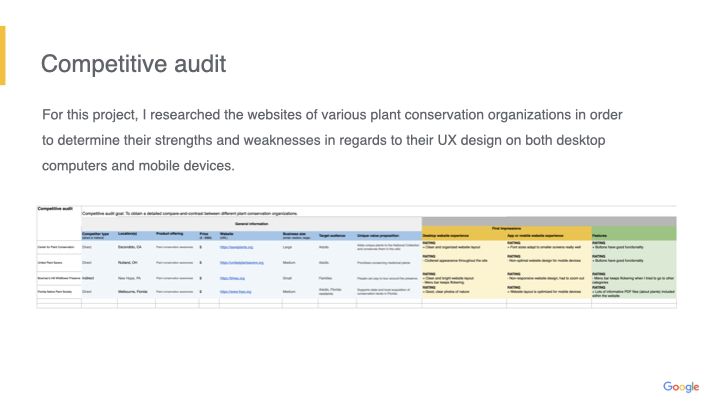Click the Business size column header

point(298,233)
